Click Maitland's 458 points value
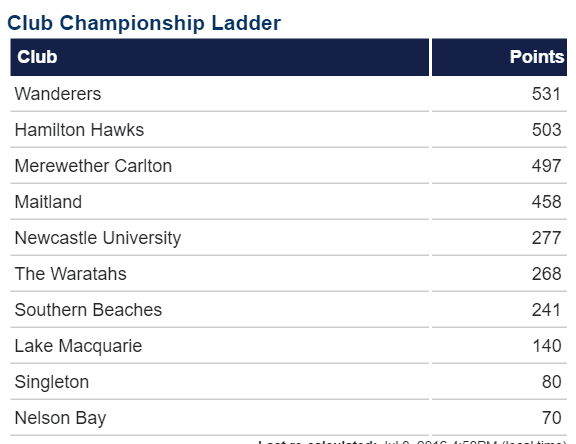The image size is (576, 444). click(546, 202)
